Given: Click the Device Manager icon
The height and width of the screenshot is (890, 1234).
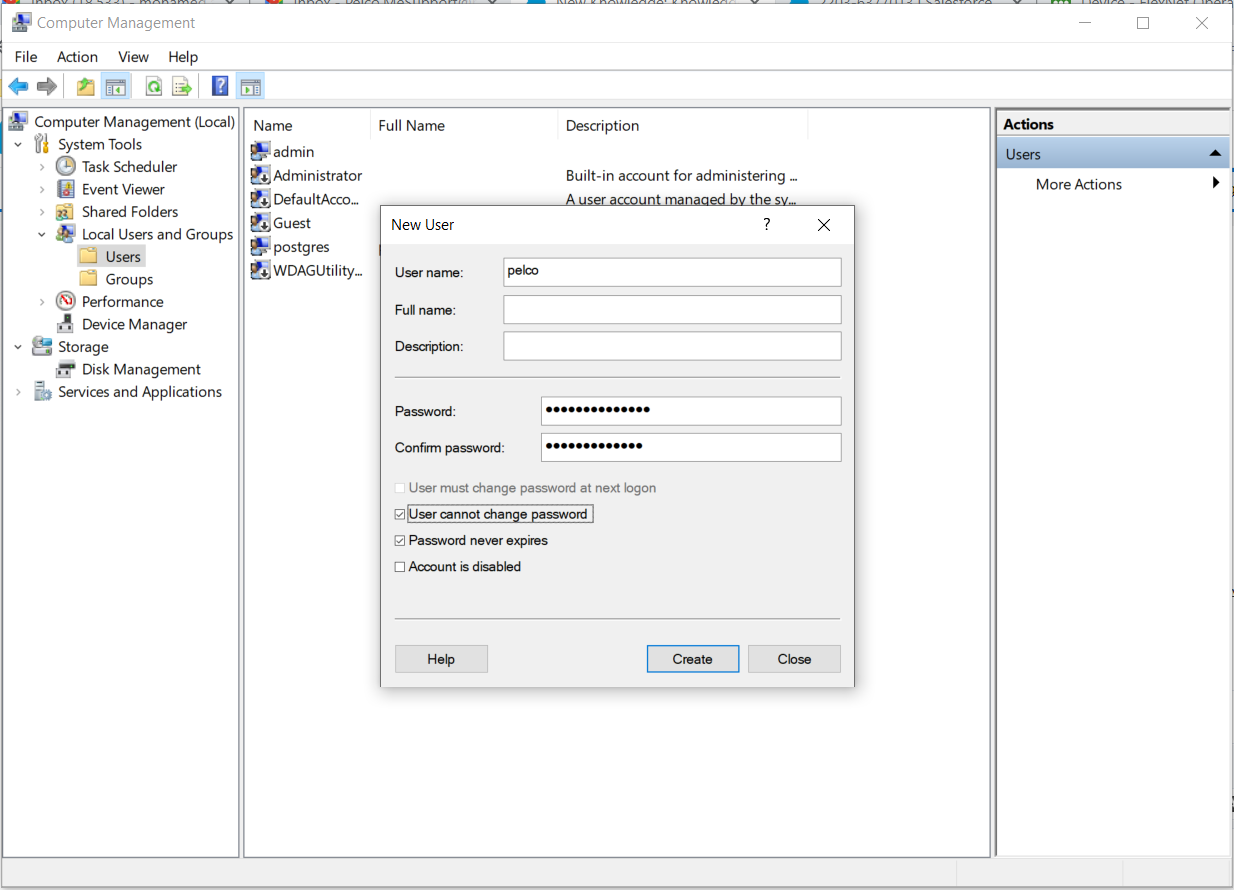Looking at the screenshot, I should tap(65, 324).
